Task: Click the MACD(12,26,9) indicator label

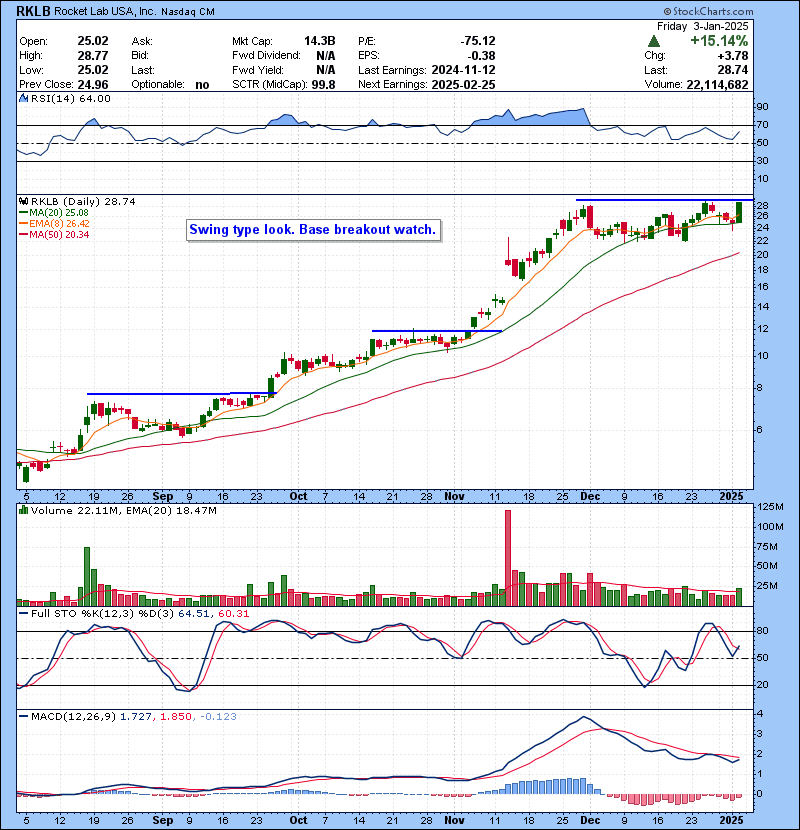Action: pos(73,717)
